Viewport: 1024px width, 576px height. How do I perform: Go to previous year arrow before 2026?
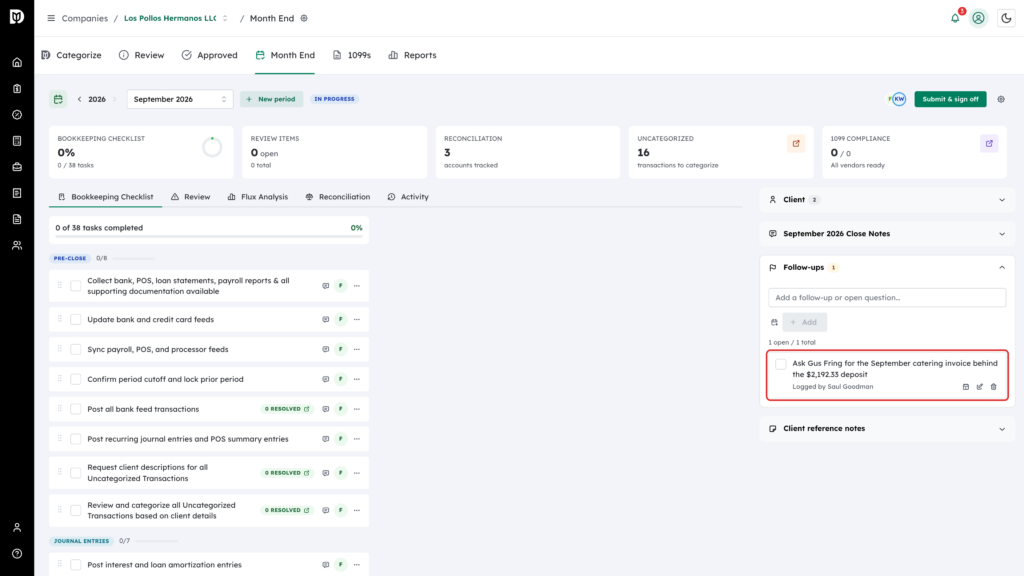click(x=80, y=99)
